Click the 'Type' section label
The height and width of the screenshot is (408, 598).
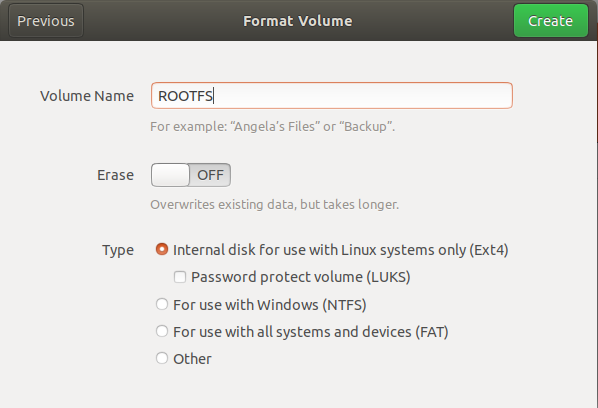(118, 251)
